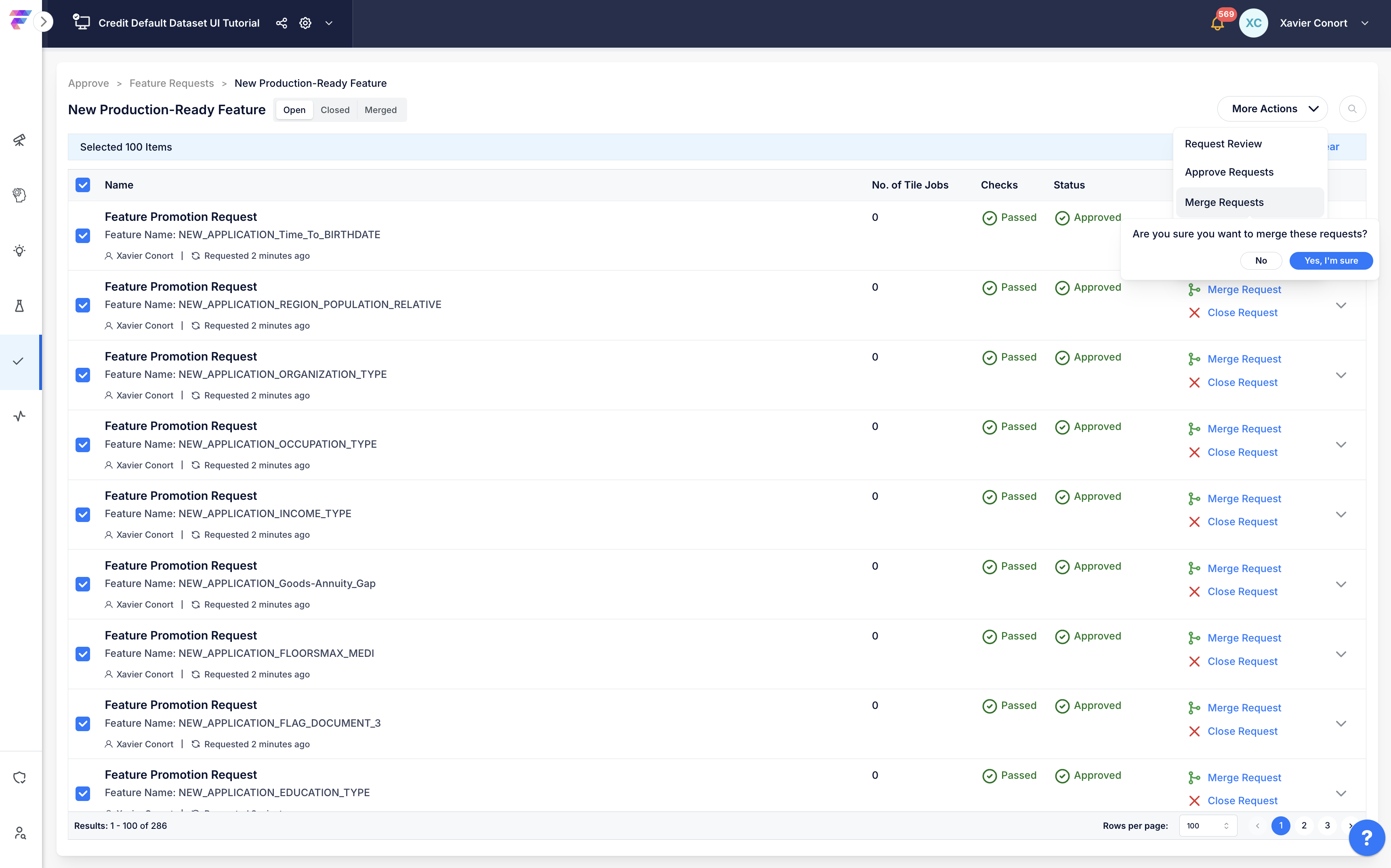This screenshot has height=868, width=1391.
Task: Expand the More Actions dropdown
Action: click(1272, 109)
